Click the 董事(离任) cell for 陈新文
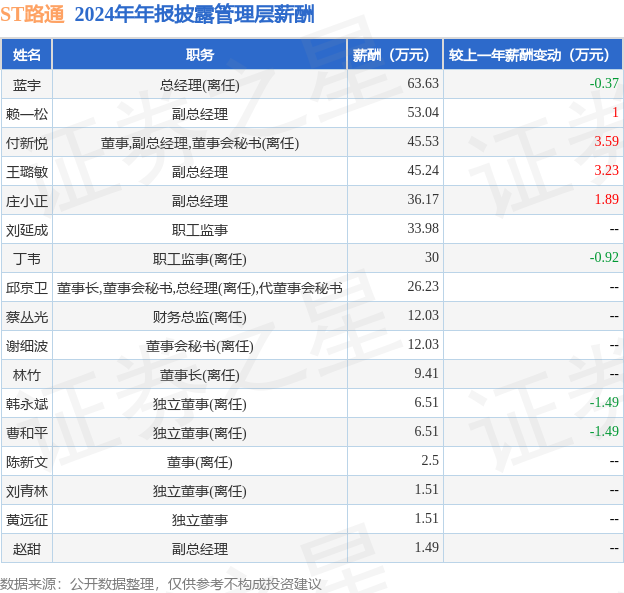 click(200, 463)
